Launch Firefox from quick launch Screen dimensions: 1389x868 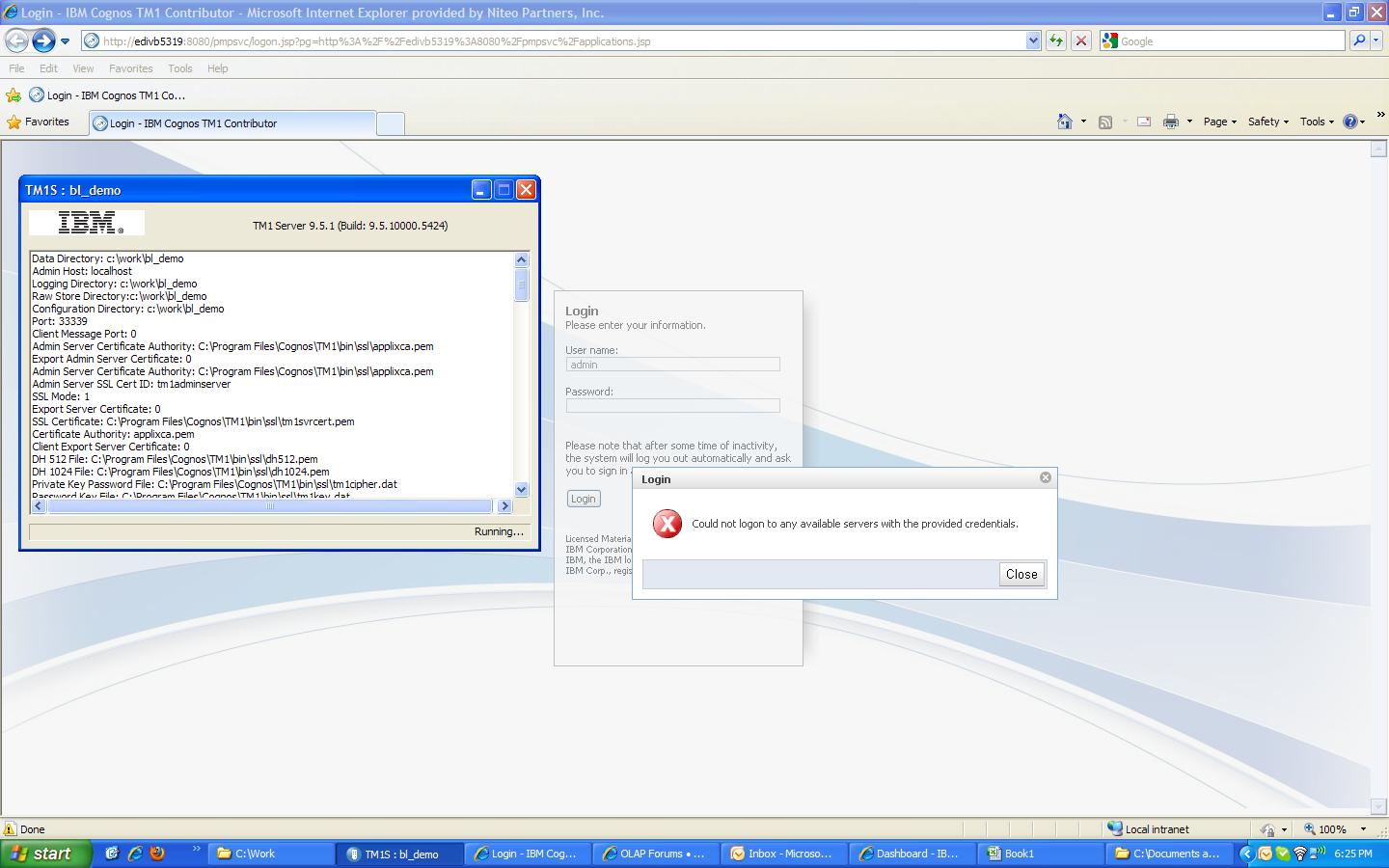point(157,854)
